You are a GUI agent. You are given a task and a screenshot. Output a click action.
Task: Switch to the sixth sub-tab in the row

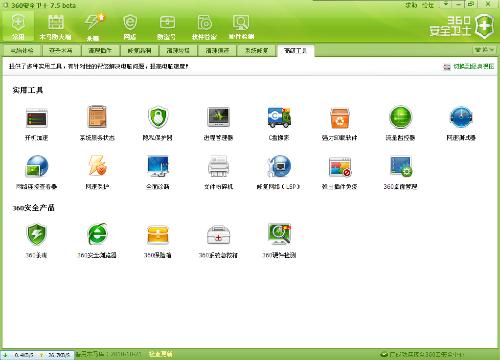point(217,51)
